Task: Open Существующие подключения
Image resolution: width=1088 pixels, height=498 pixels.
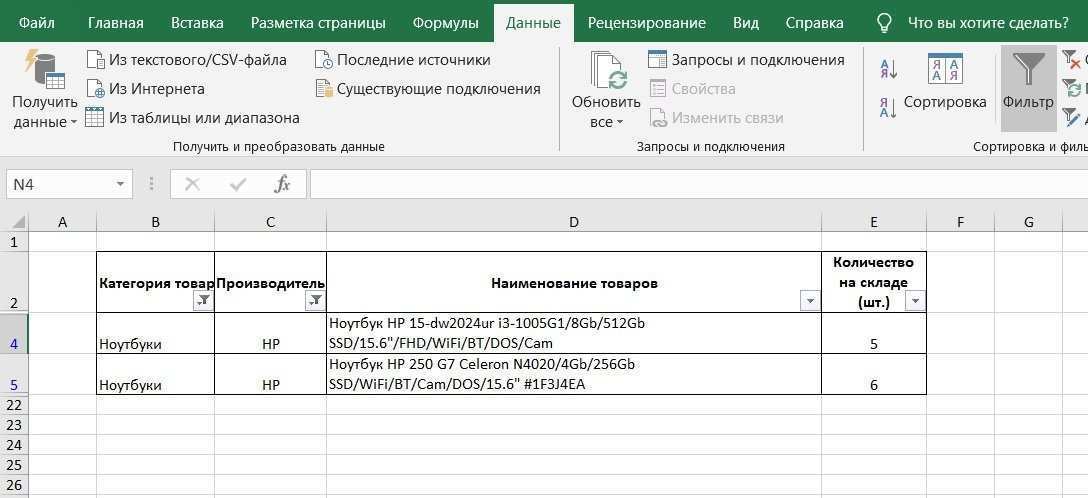Action: click(427, 89)
